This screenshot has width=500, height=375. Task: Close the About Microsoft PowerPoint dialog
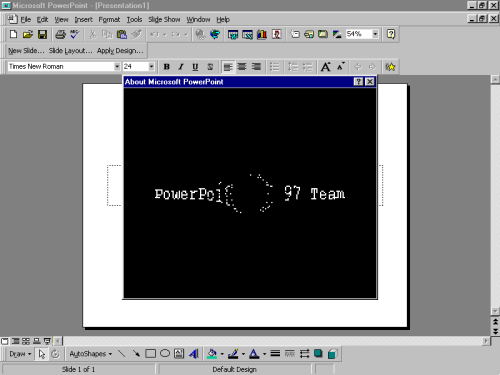370,82
